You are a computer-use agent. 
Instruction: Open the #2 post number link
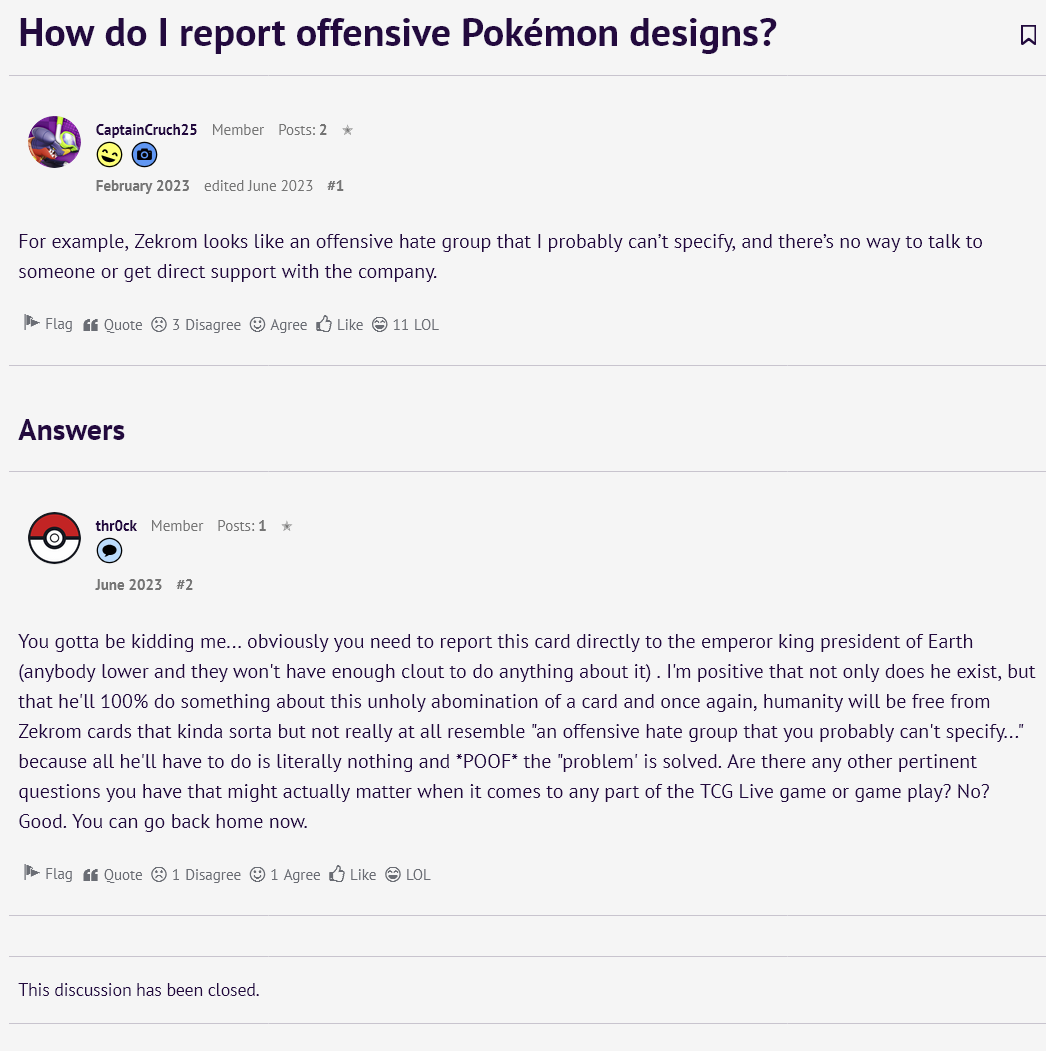click(184, 584)
